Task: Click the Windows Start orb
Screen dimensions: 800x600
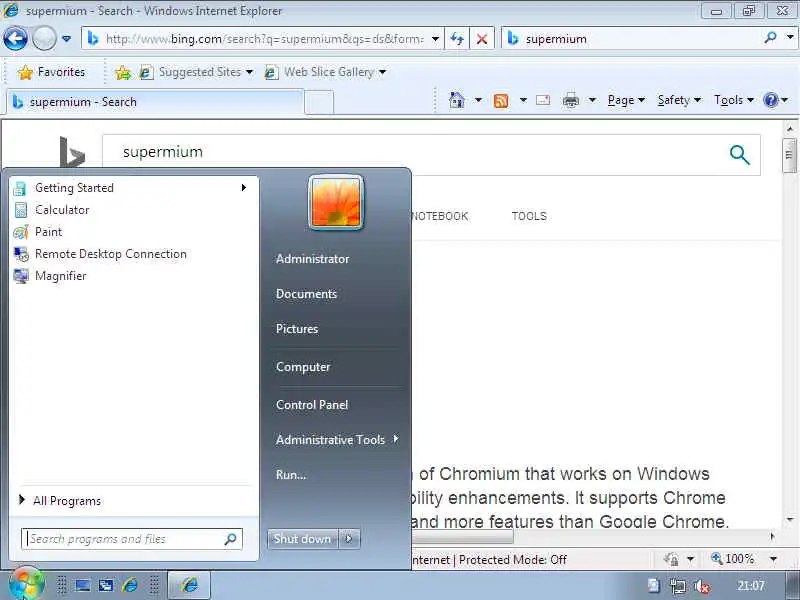Action: coord(26,584)
